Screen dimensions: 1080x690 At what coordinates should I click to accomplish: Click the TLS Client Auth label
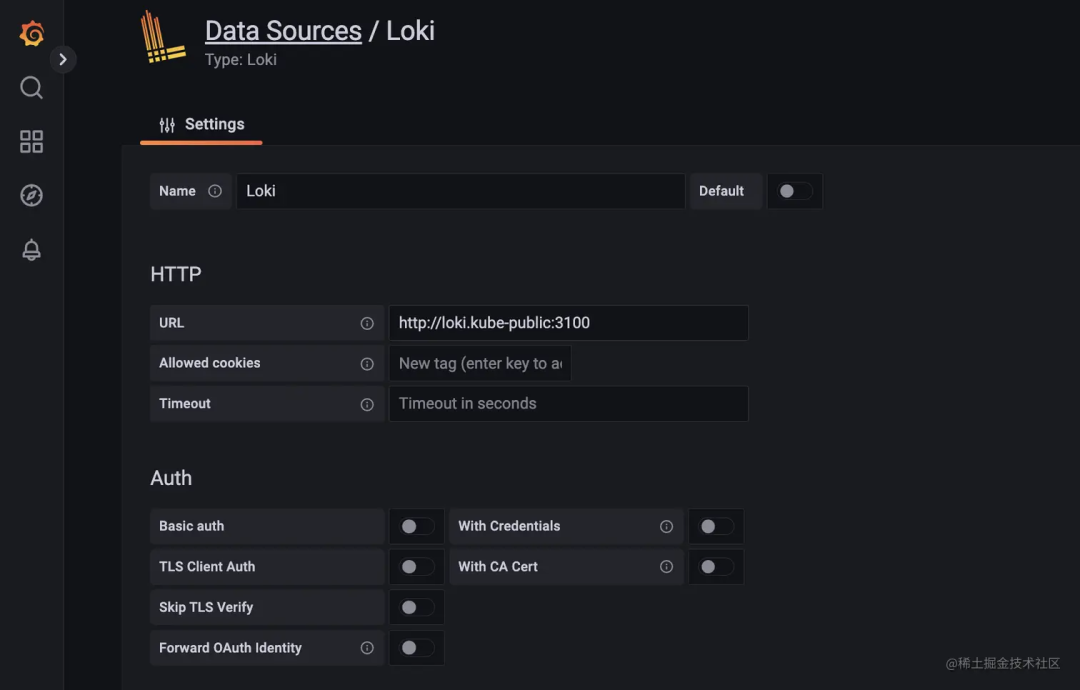point(207,567)
